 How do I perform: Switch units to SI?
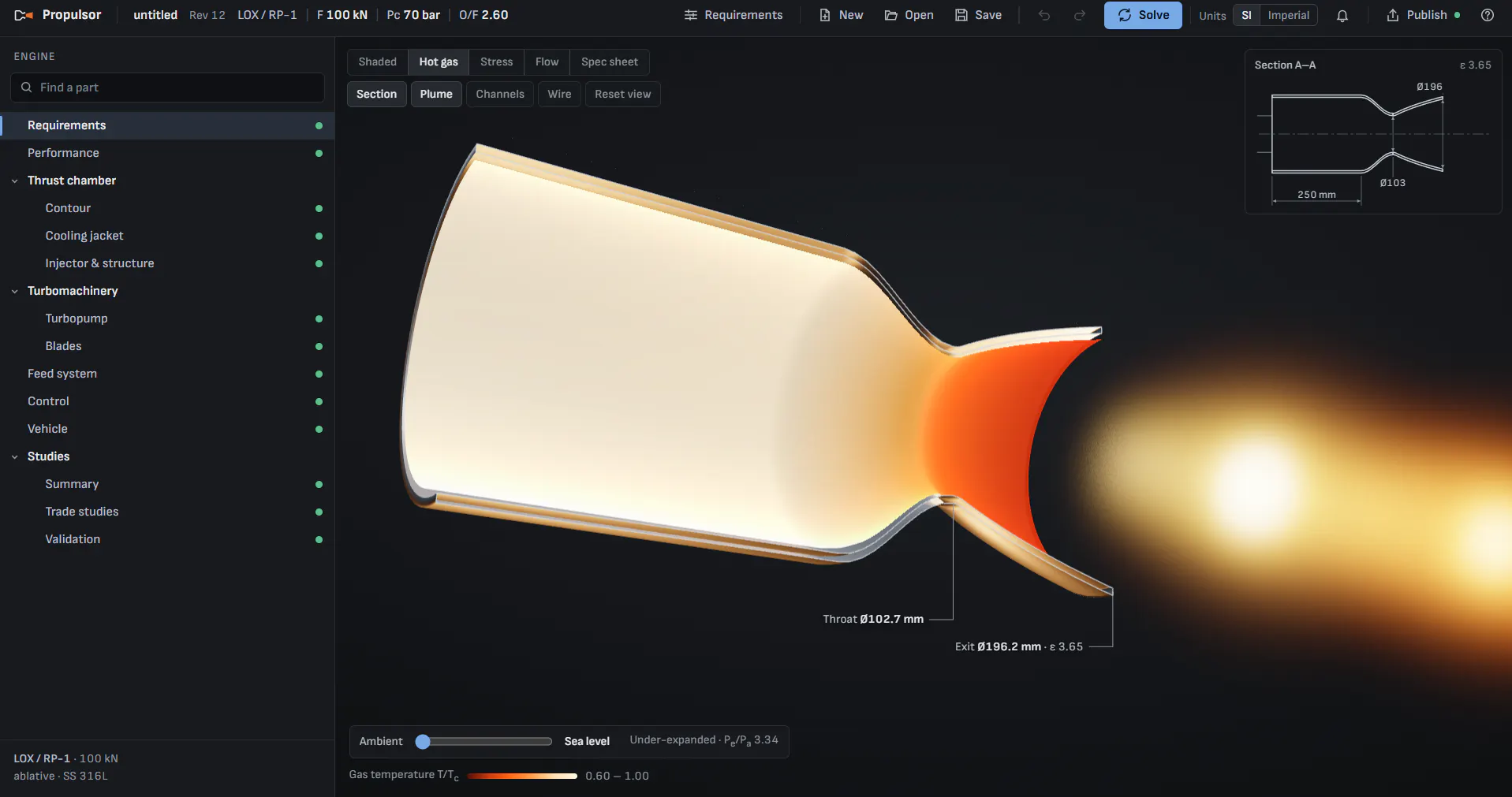point(1246,15)
